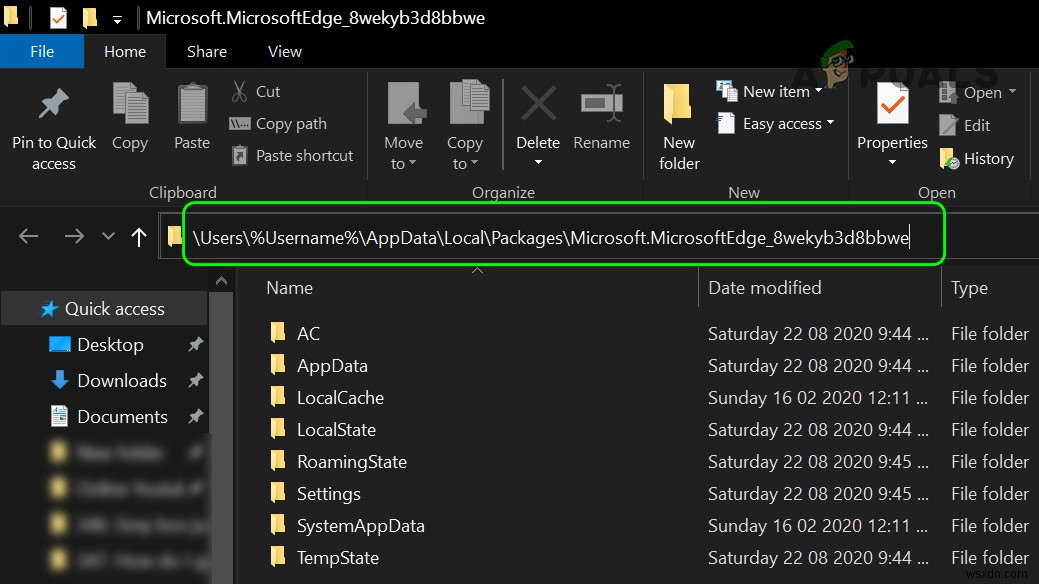Open the New item dropdown menu

770,91
